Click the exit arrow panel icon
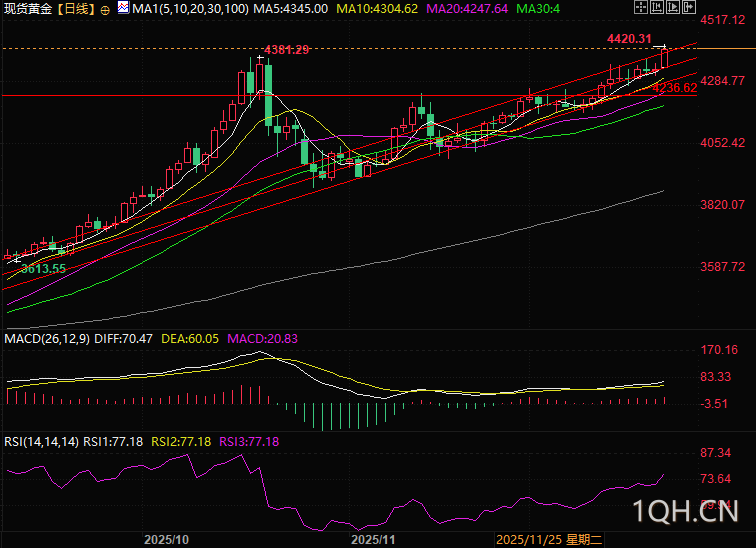The image size is (756, 548). (689, 7)
